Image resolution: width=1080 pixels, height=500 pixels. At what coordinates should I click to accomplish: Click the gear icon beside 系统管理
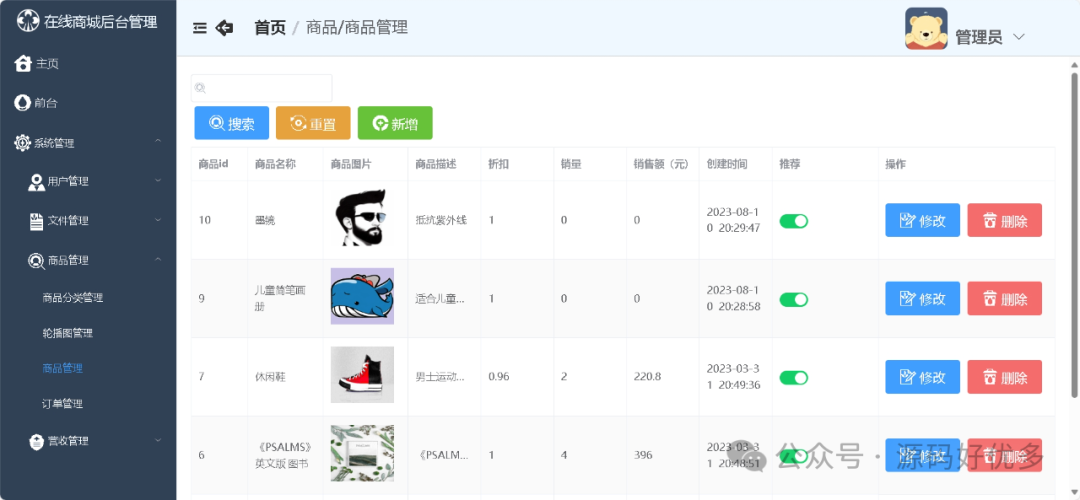point(23,143)
